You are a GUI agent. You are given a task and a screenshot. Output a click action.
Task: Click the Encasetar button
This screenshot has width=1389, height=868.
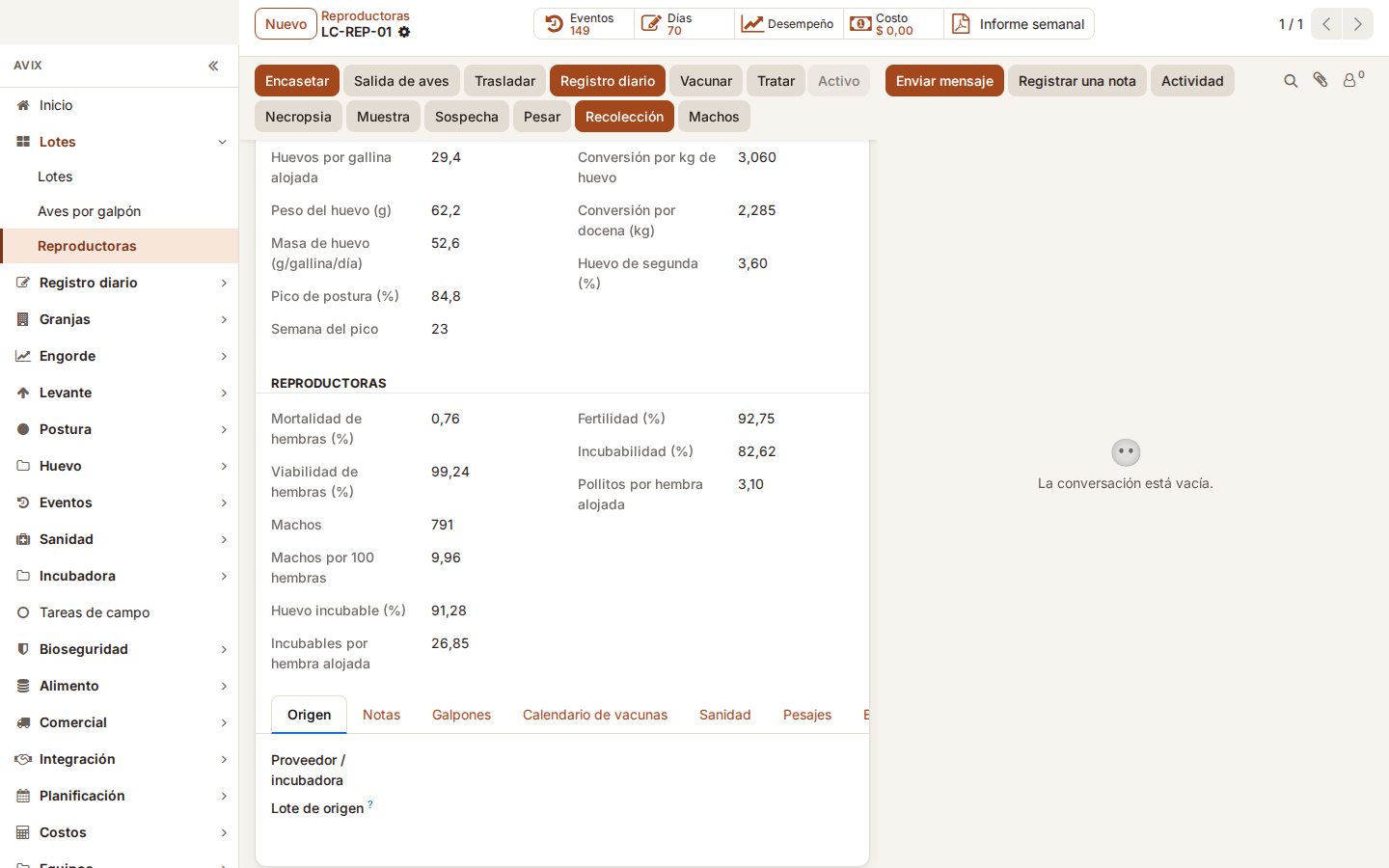(x=297, y=81)
